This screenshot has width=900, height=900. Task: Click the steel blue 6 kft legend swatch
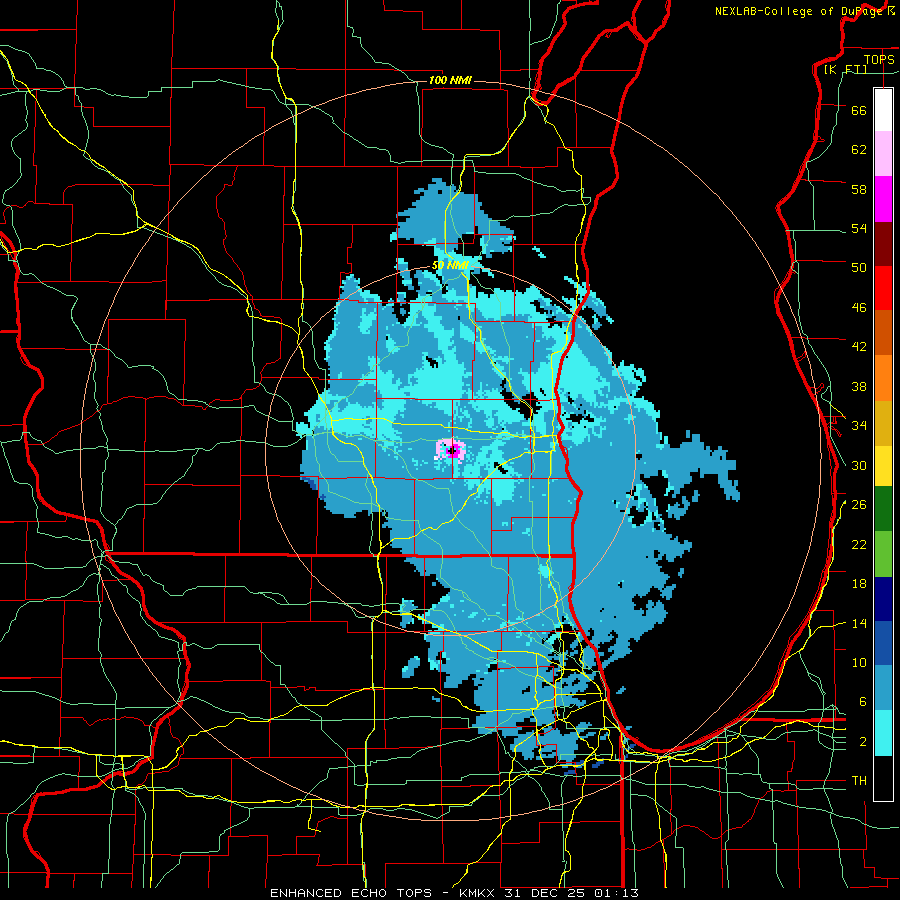click(x=883, y=688)
